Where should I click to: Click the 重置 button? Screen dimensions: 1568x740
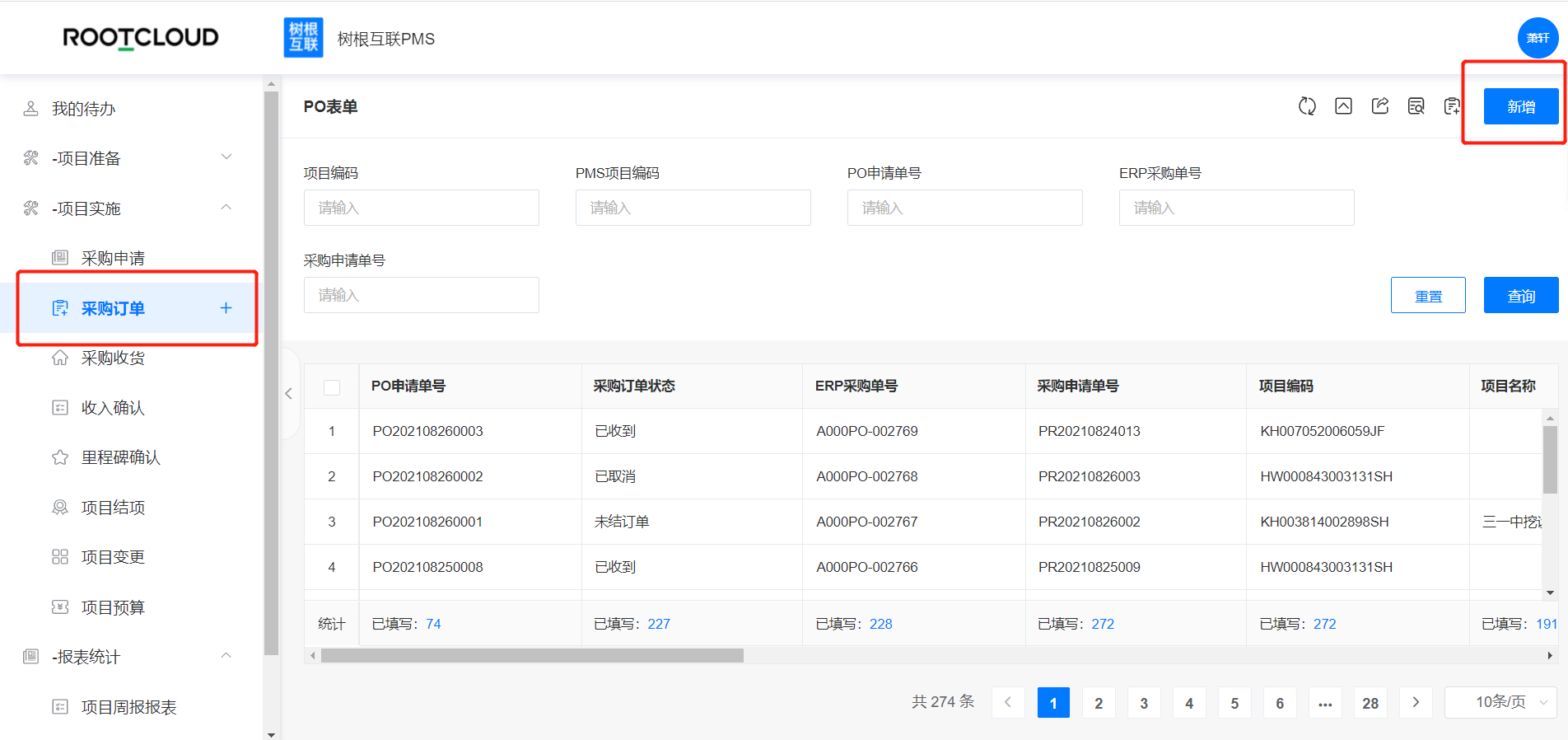[1428, 295]
